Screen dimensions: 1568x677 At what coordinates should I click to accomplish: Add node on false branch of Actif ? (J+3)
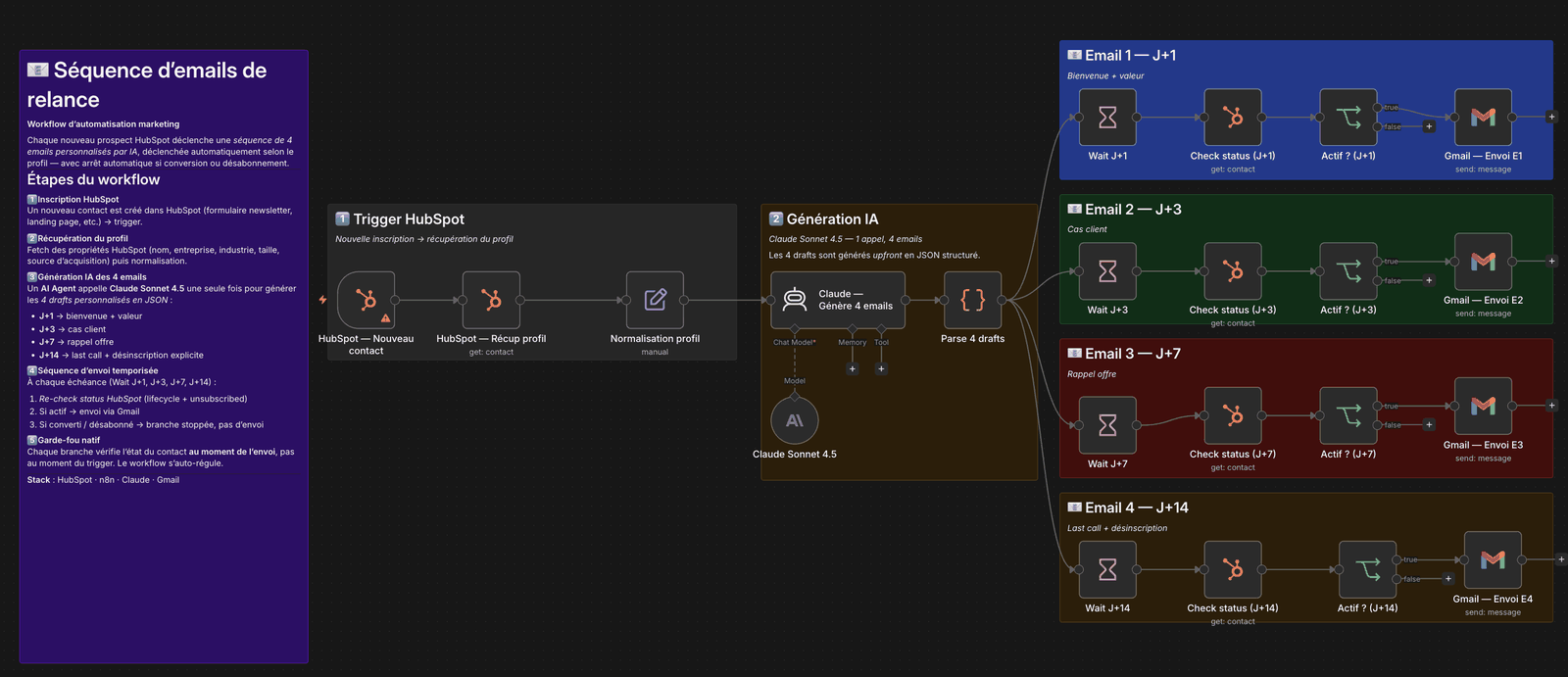coord(1429,280)
